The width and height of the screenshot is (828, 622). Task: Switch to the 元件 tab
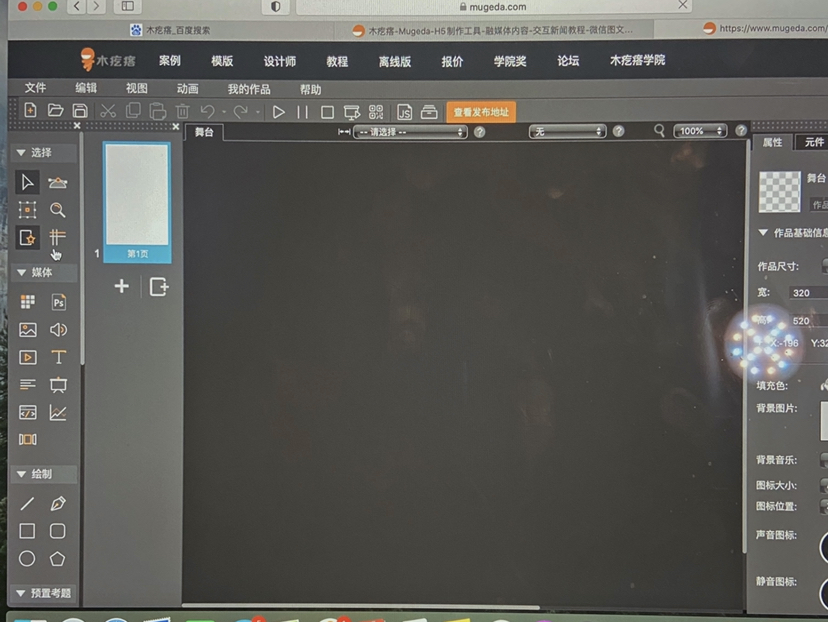(812, 142)
